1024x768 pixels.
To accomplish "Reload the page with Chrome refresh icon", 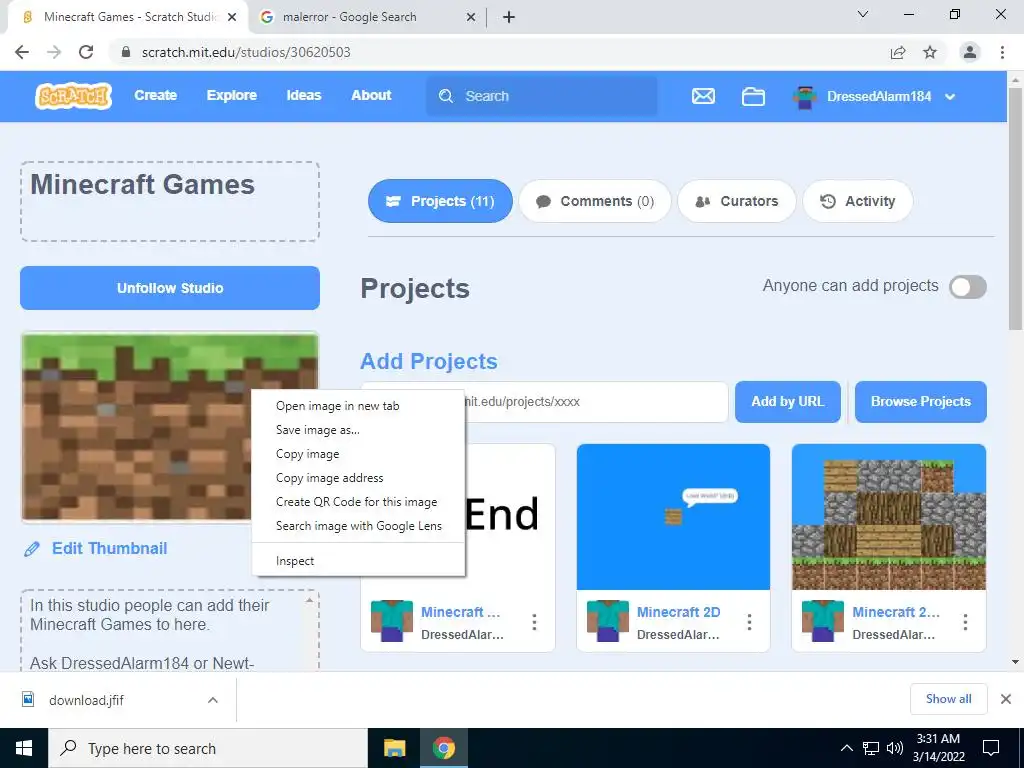I will (x=86, y=52).
